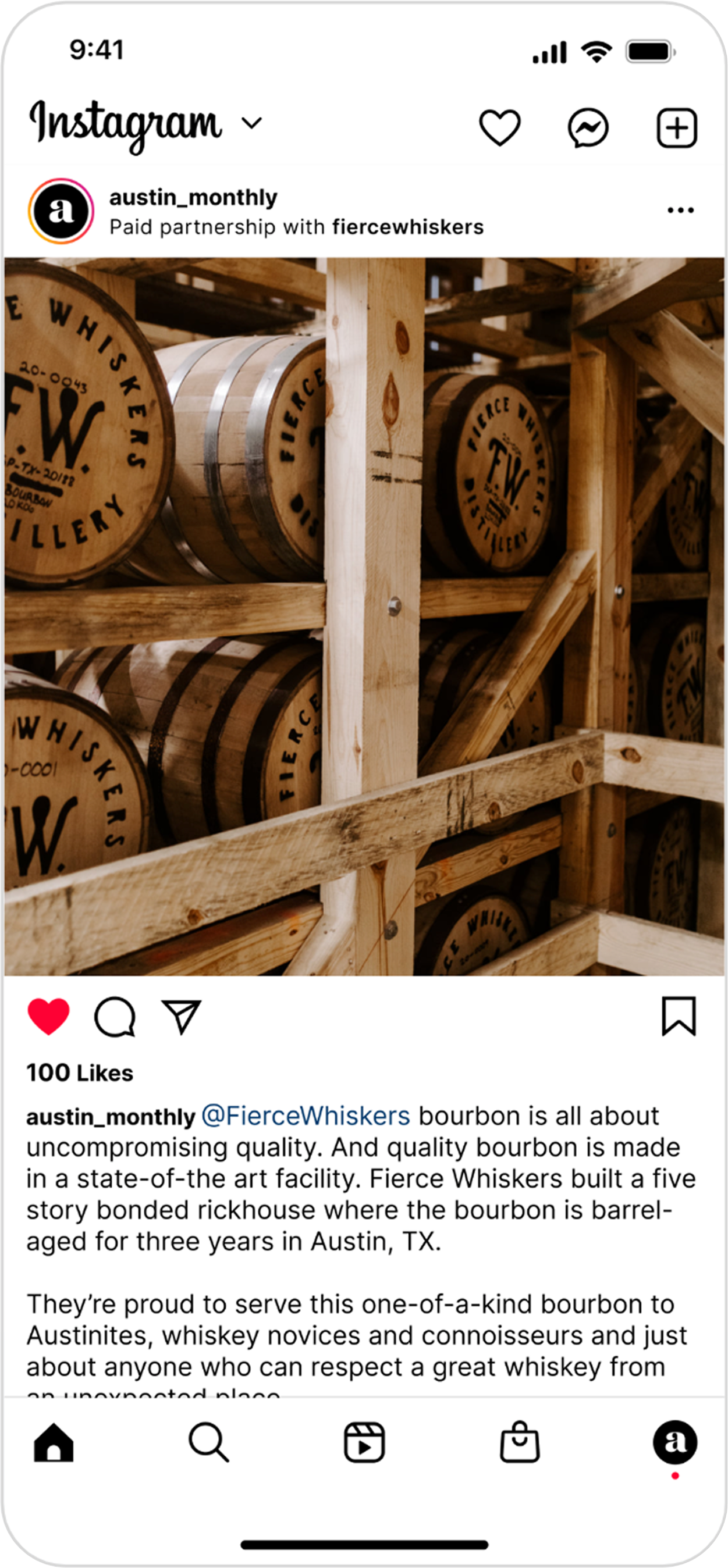This screenshot has width=728, height=1568.
Task: Expand Instagram feed dropdown chevron
Action: tap(251, 123)
